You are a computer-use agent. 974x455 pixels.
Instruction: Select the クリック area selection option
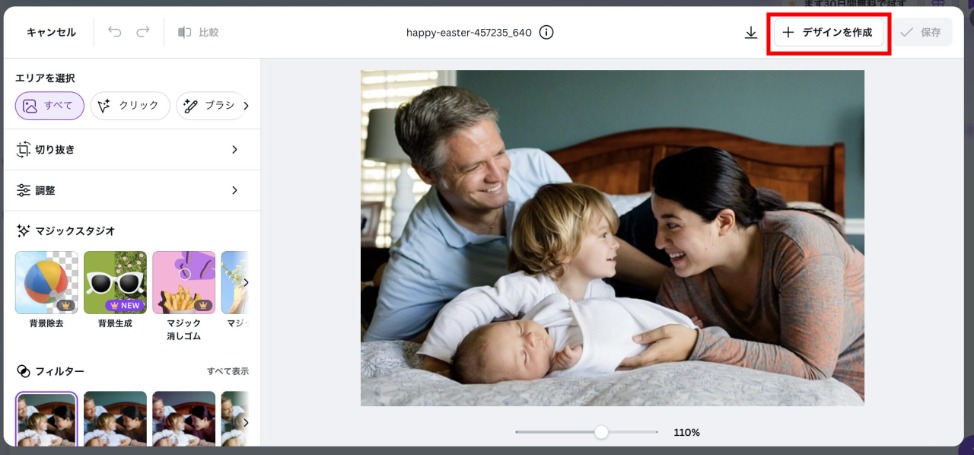coord(130,106)
